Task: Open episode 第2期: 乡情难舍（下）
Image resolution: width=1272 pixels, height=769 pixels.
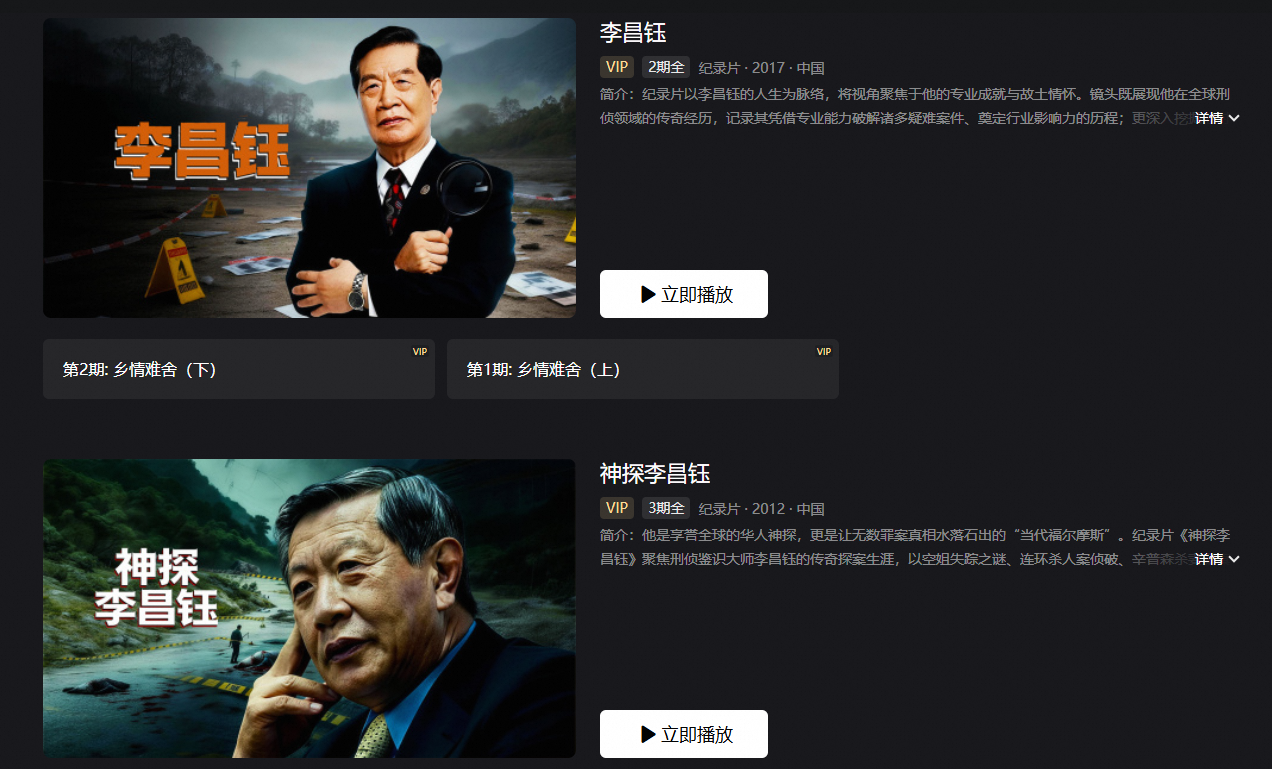Action: pos(239,369)
